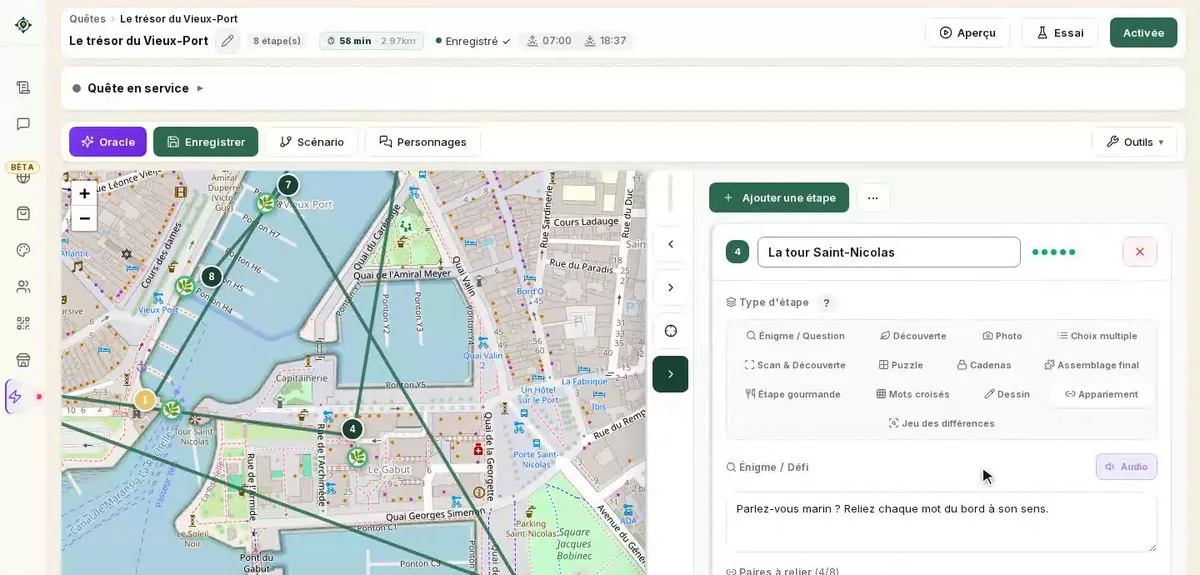Click the Audio button for the riddle
Screen dimensions: 1200x575
pyautogui.click(x=1126, y=467)
